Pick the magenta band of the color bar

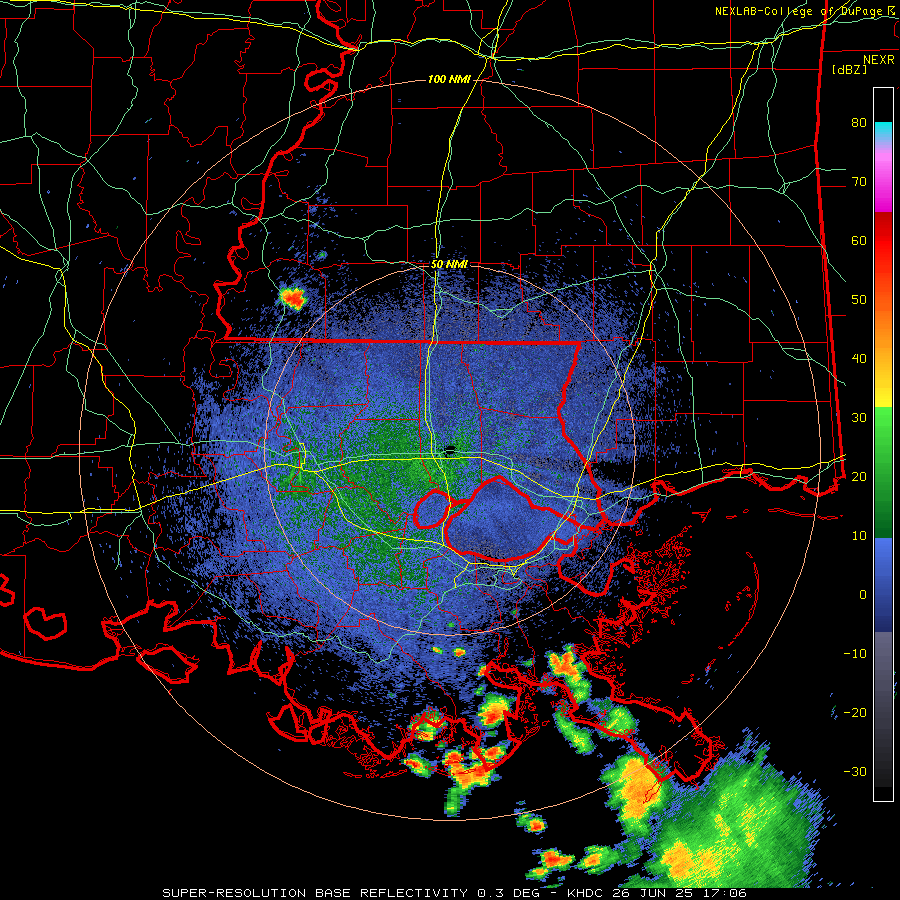click(883, 184)
